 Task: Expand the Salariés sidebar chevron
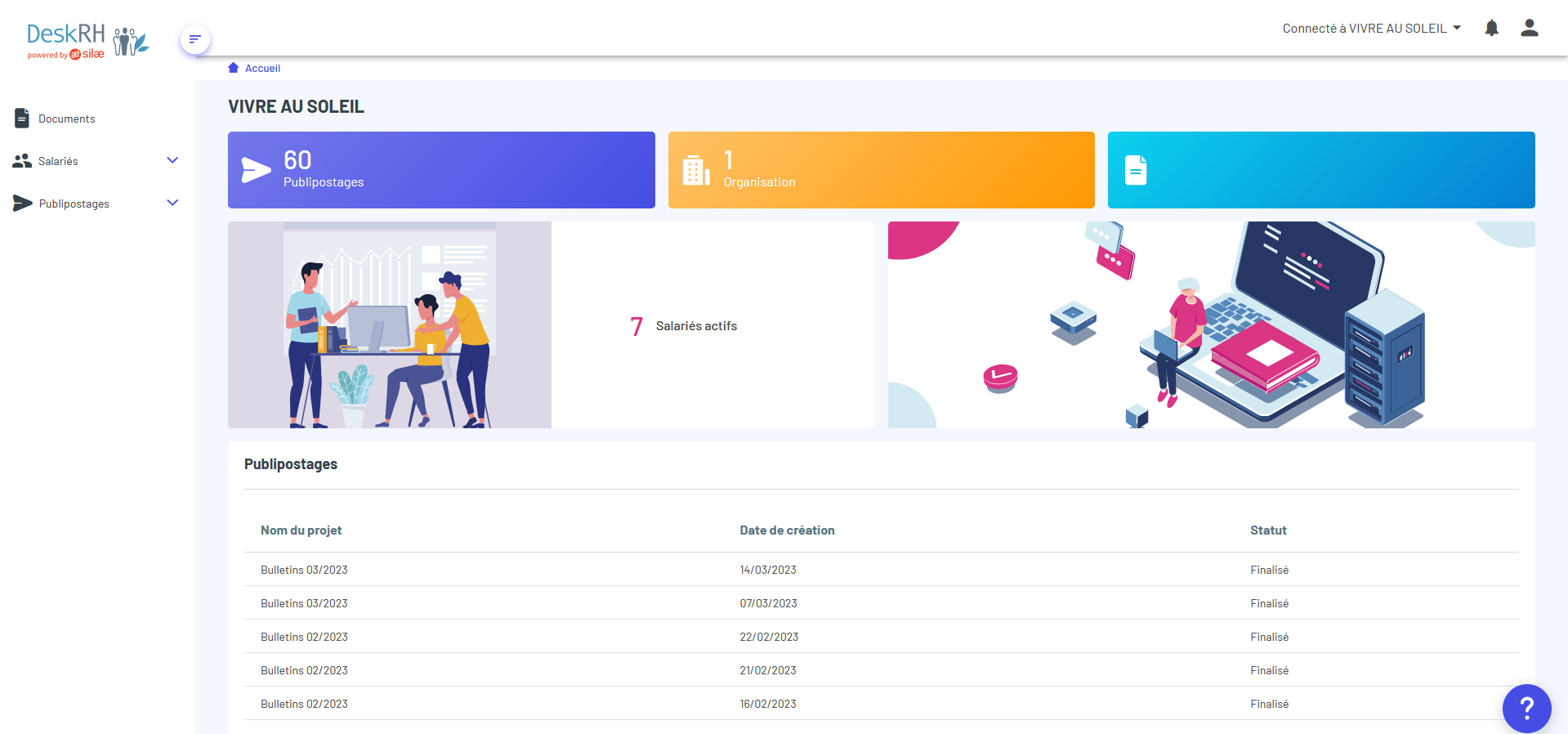pyautogui.click(x=172, y=160)
